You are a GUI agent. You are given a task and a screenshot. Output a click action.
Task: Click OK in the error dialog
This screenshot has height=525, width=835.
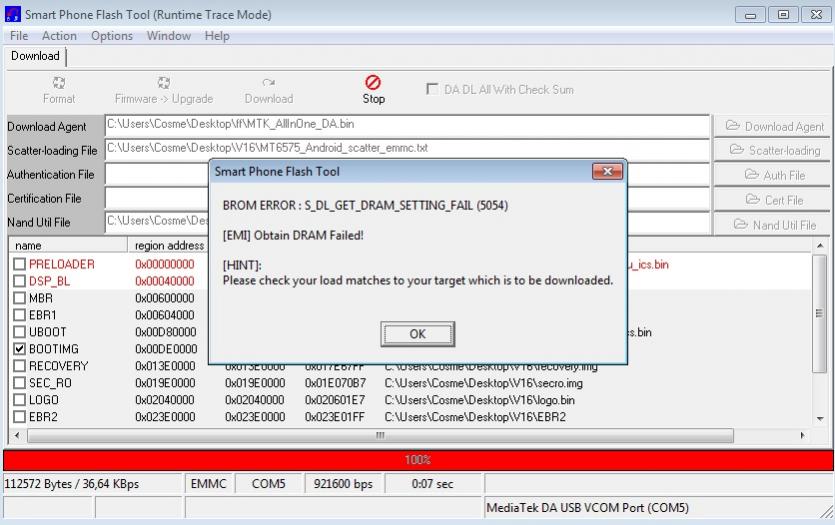pyautogui.click(x=418, y=334)
